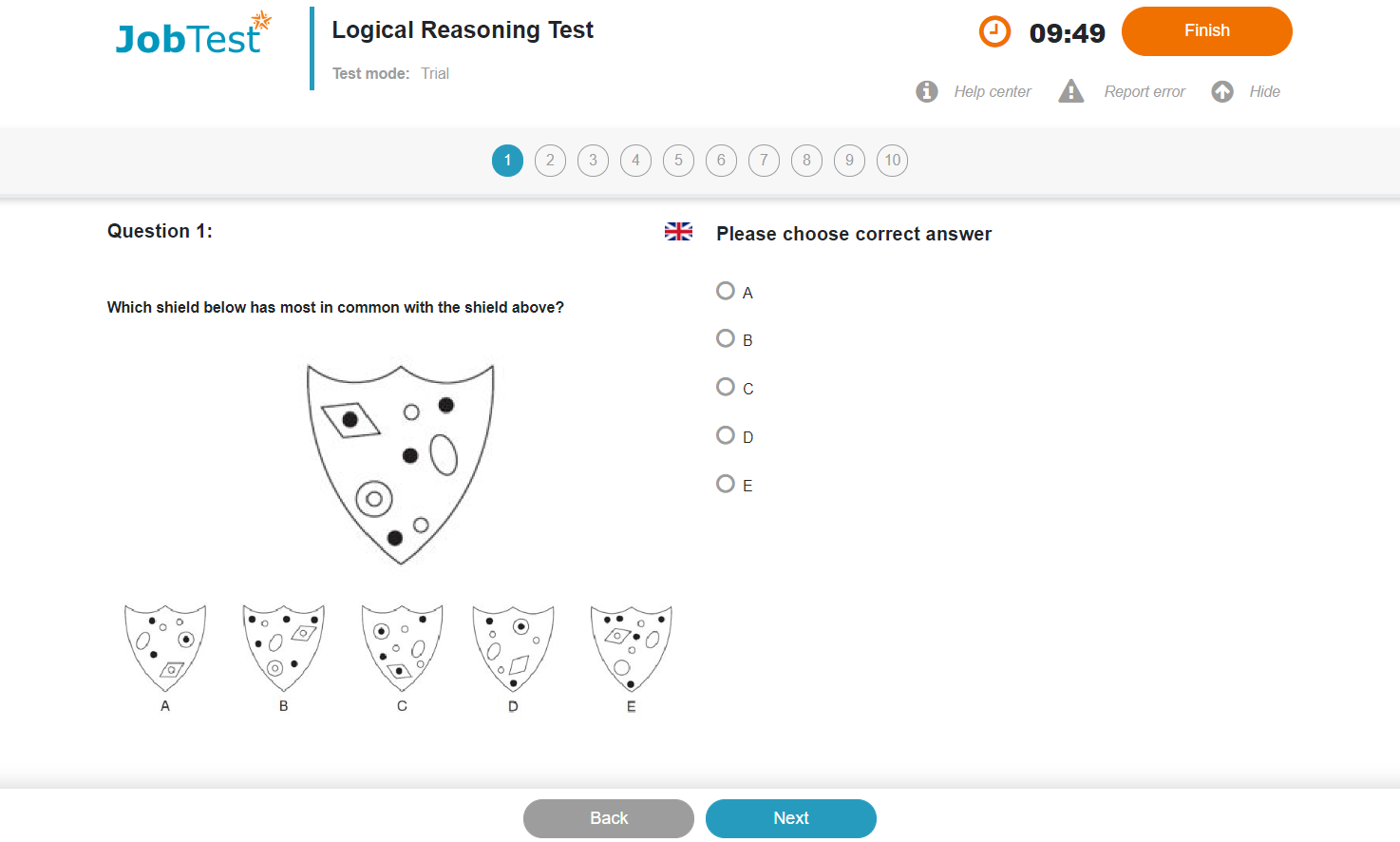Click the Help center info icon
Screen dimensions: 1400x842
[927, 91]
